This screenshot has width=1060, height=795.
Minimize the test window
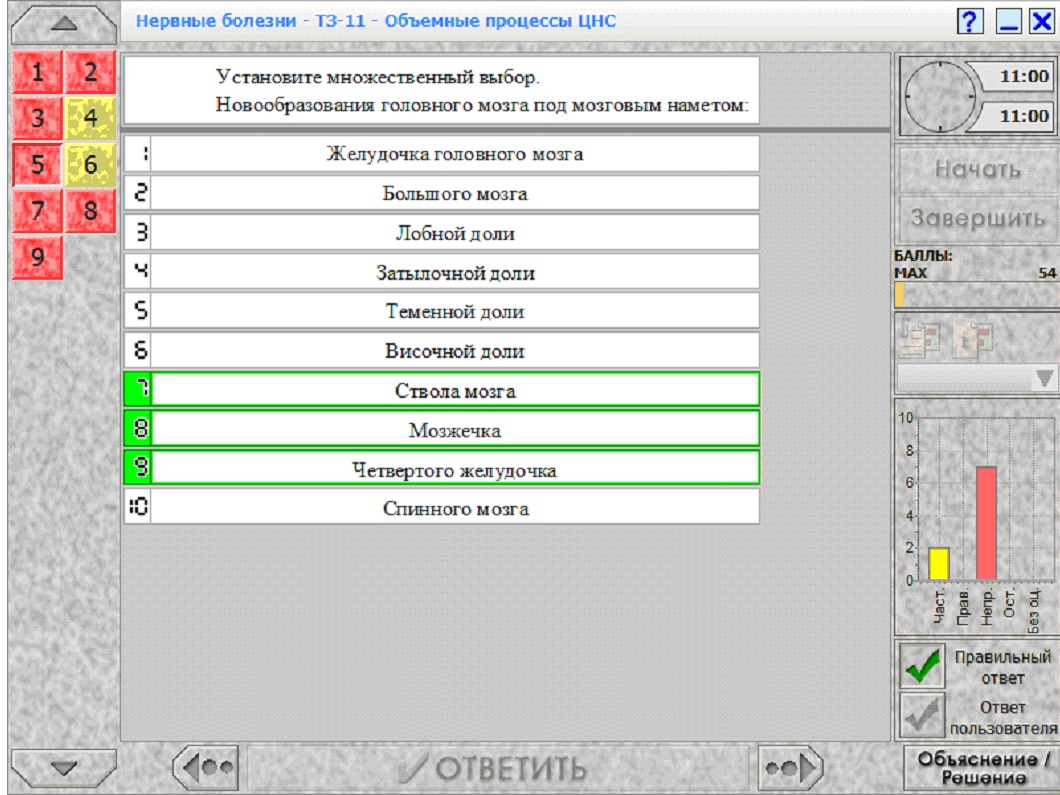[1008, 22]
